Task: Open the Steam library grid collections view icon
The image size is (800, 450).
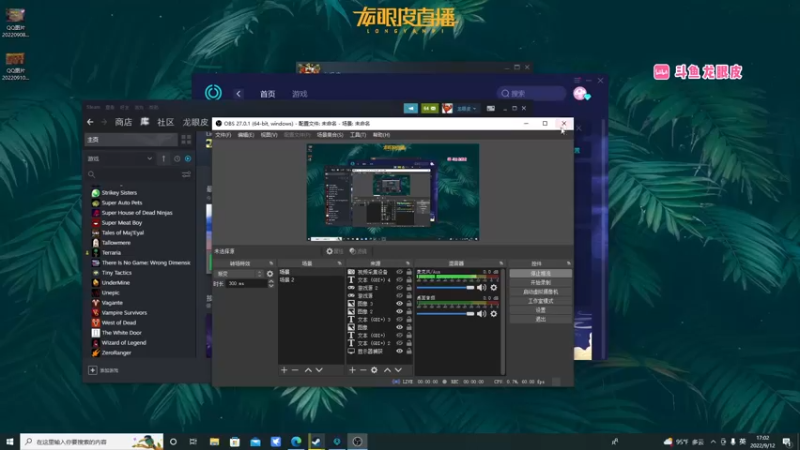Action: [x=186, y=139]
